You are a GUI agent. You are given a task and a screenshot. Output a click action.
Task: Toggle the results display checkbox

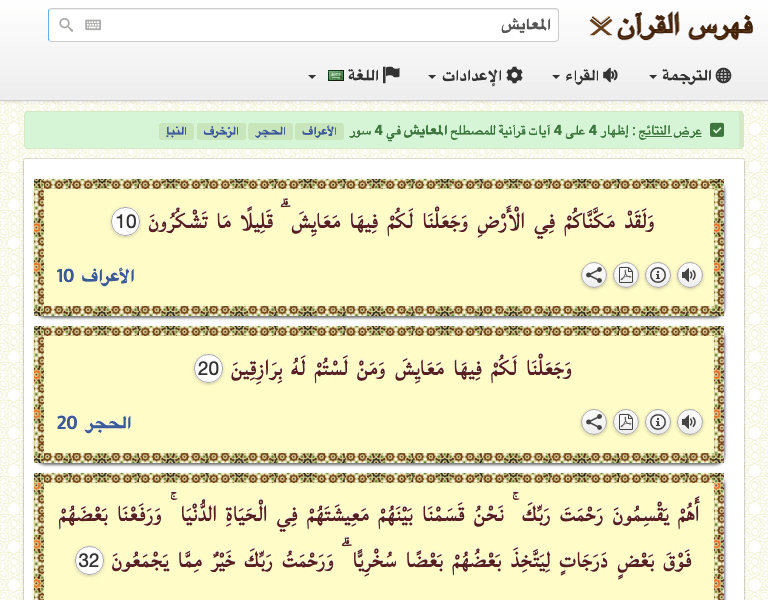click(x=717, y=131)
